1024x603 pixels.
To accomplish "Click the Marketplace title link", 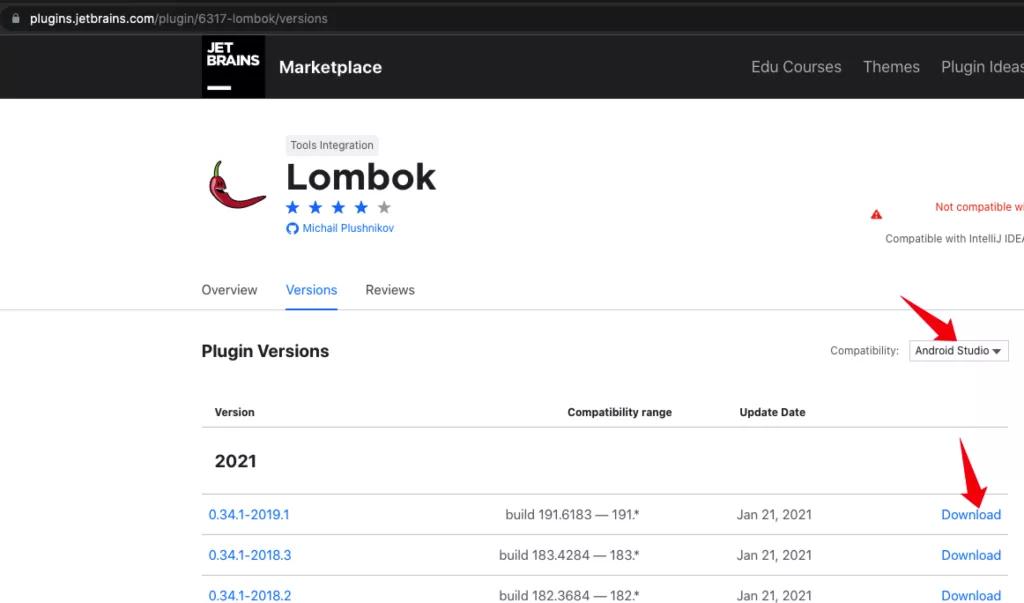I will [330, 67].
